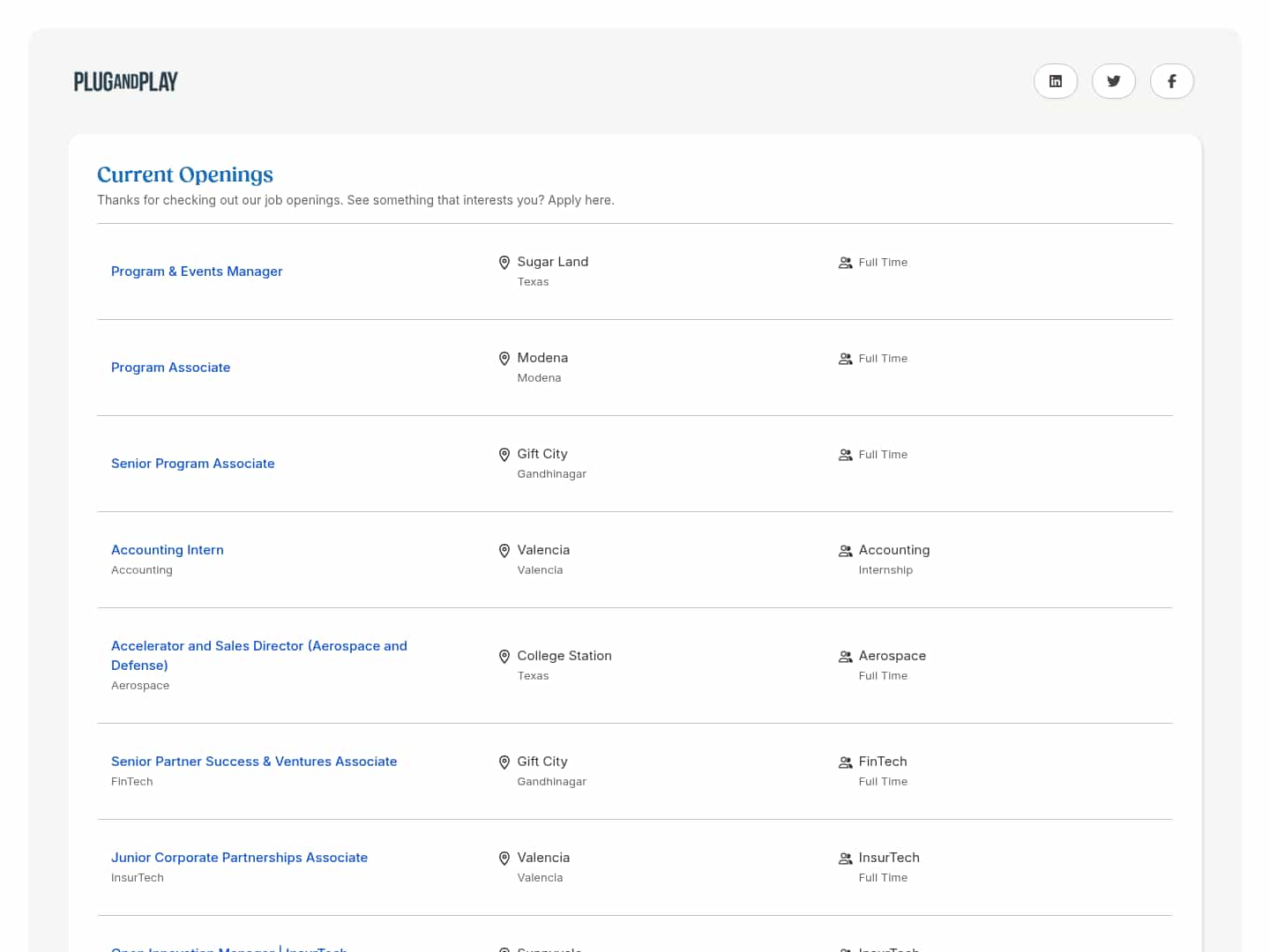Viewport: 1270px width, 952px height.
Task: Click location pin icon beside Sugar Land
Action: coord(504,263)
